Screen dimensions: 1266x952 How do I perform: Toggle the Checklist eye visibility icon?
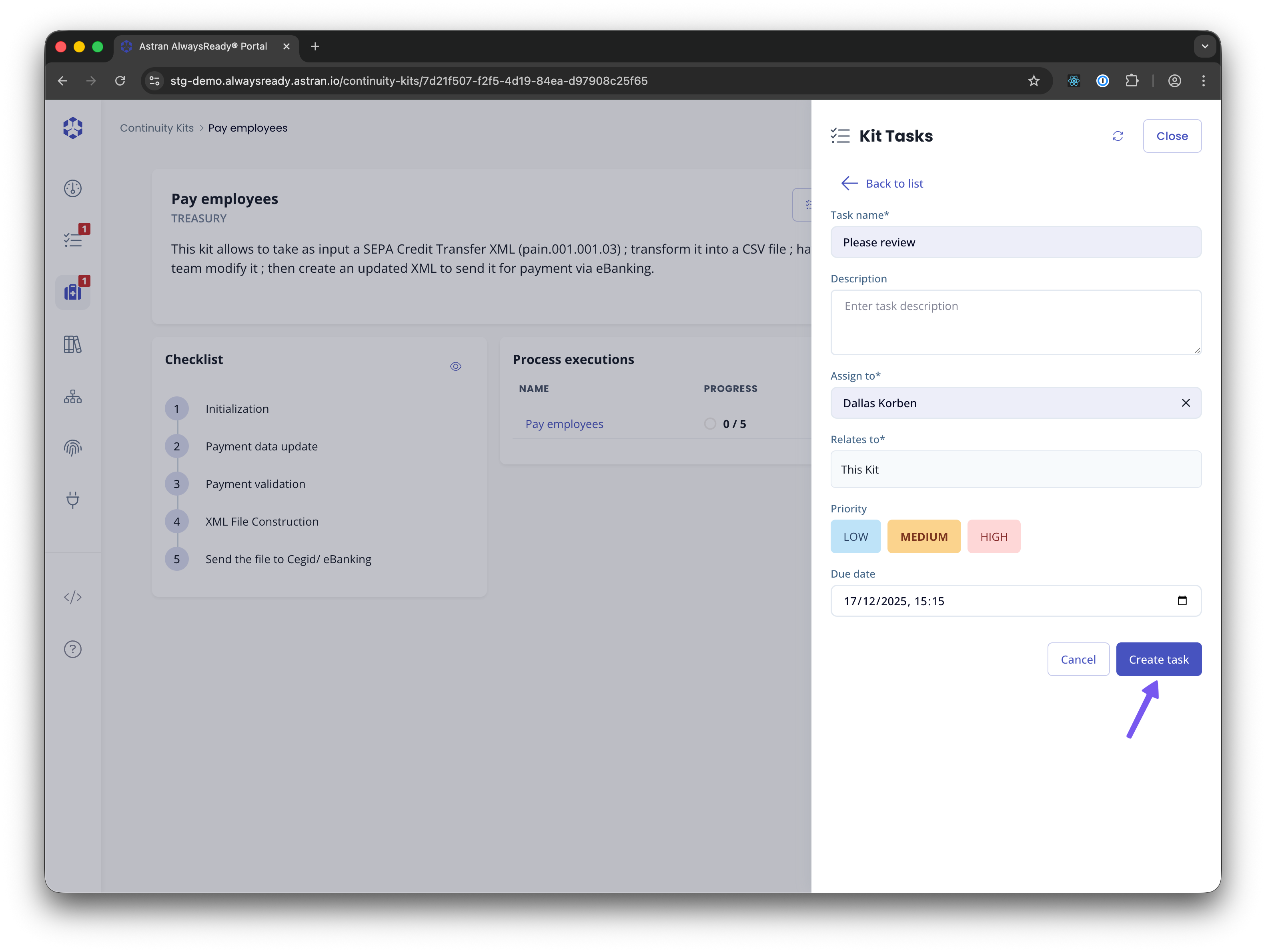pos(456,367)
